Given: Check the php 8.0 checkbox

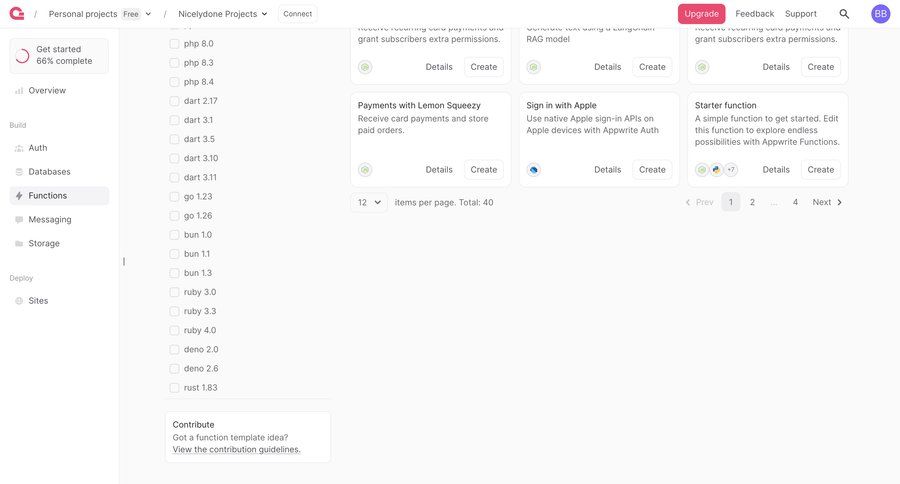Looking at the screenshot, I should (174, 44).
